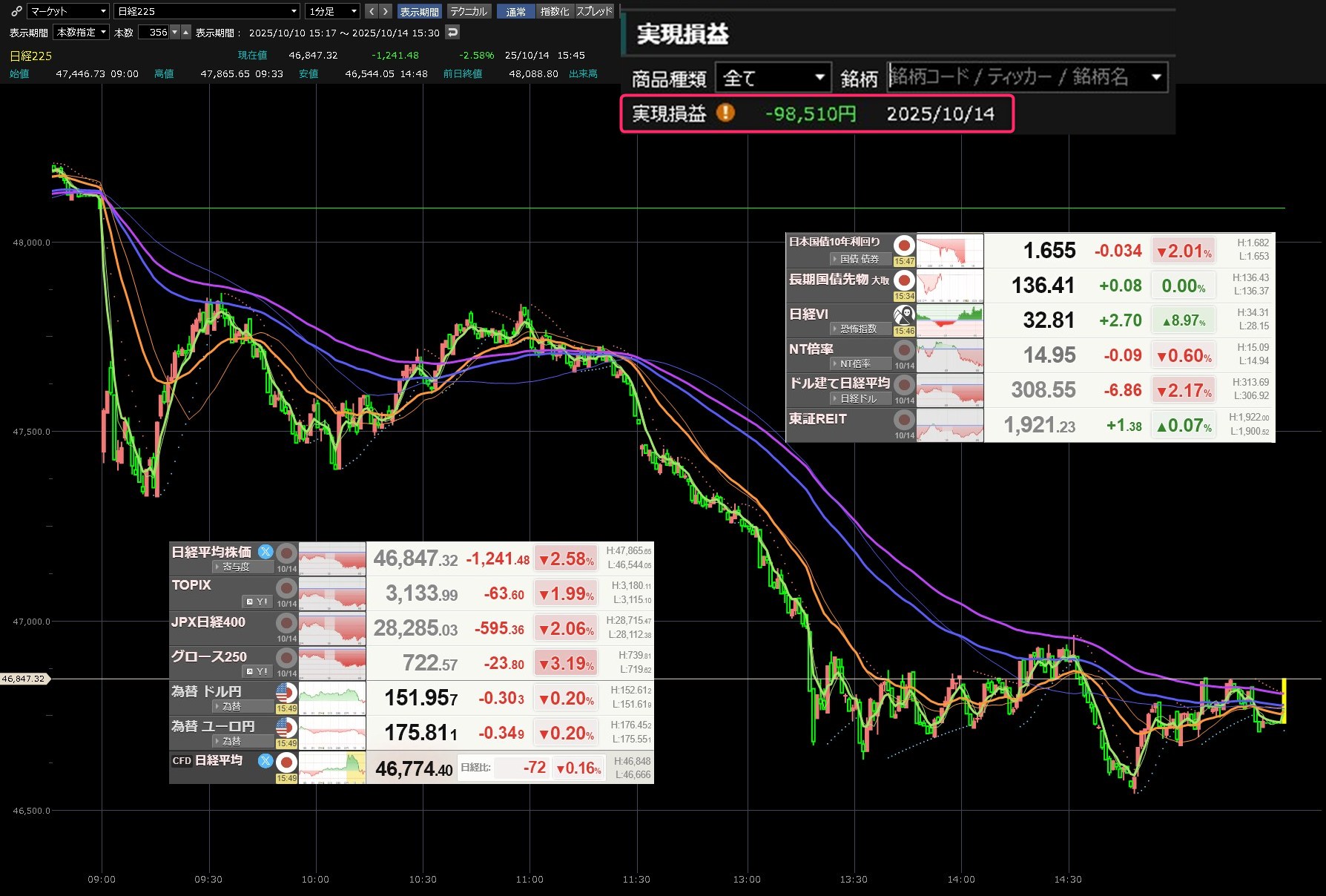Click the reset display period return icon
The image size is (1326, 896).
coord(452,32)
